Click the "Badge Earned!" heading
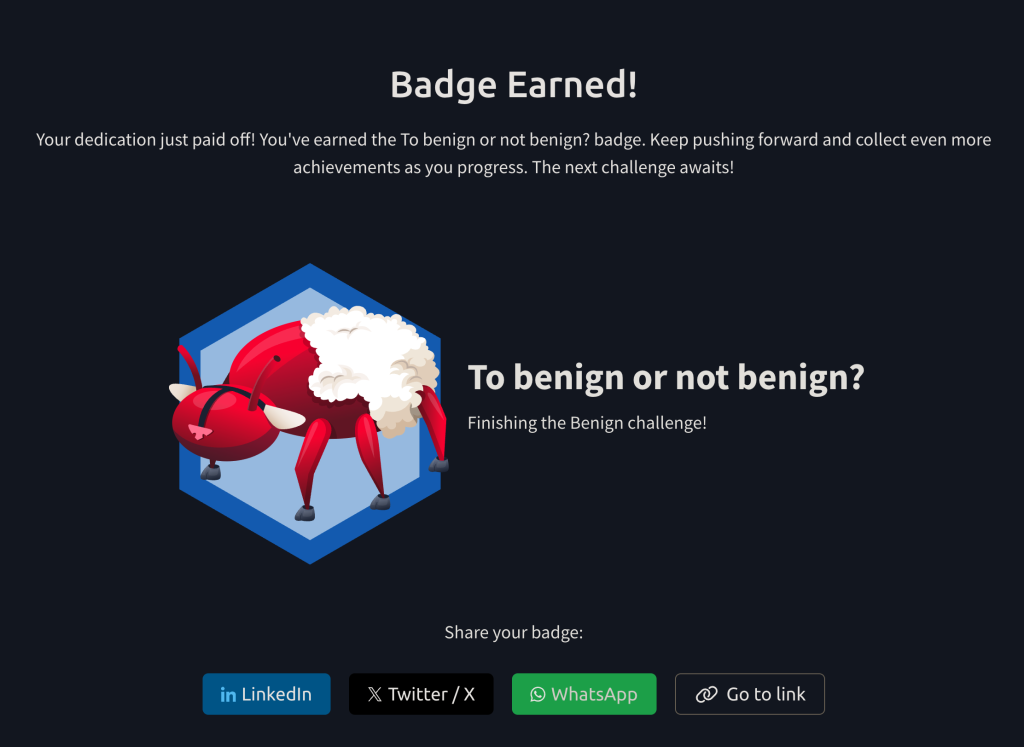Image resolution: width=1024 pixels, height=747 pixels. coord(513,84)
